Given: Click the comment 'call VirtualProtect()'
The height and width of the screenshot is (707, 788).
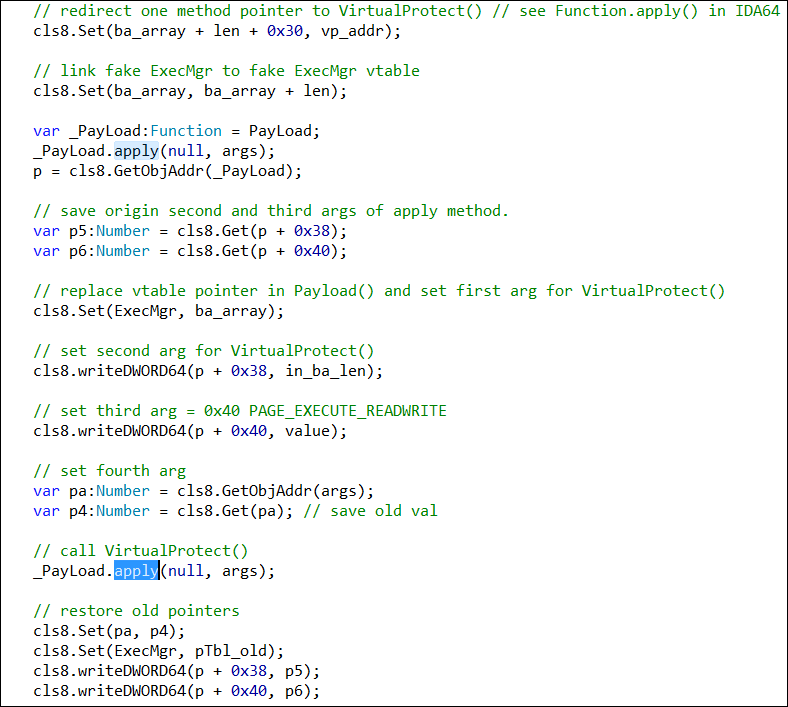Looking at the screenshot, I should click(x=141, y=551).
